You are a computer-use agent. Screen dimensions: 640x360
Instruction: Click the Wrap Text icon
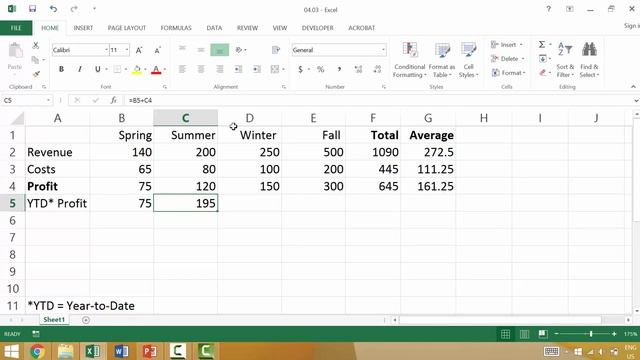pyautogui.click(x=276, y=49)
